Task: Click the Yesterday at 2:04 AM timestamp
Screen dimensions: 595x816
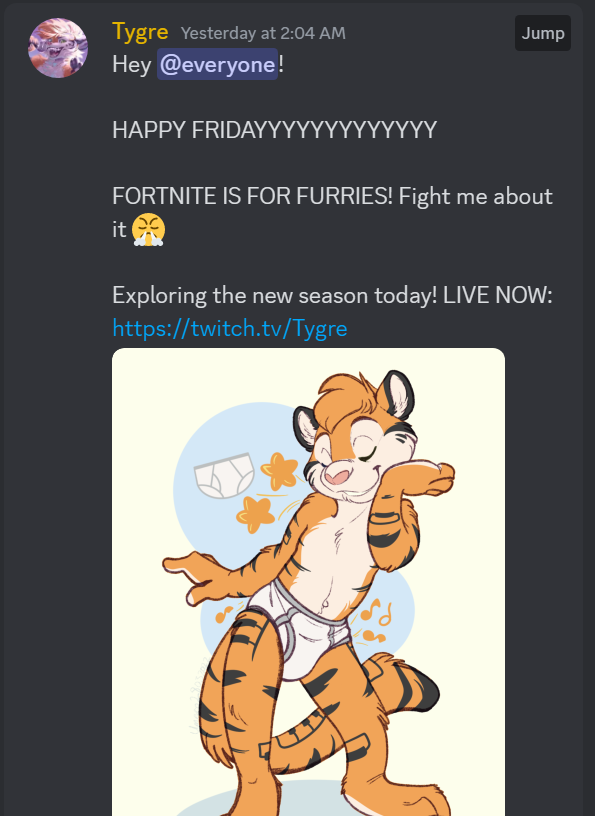Action: click(263, 33)
